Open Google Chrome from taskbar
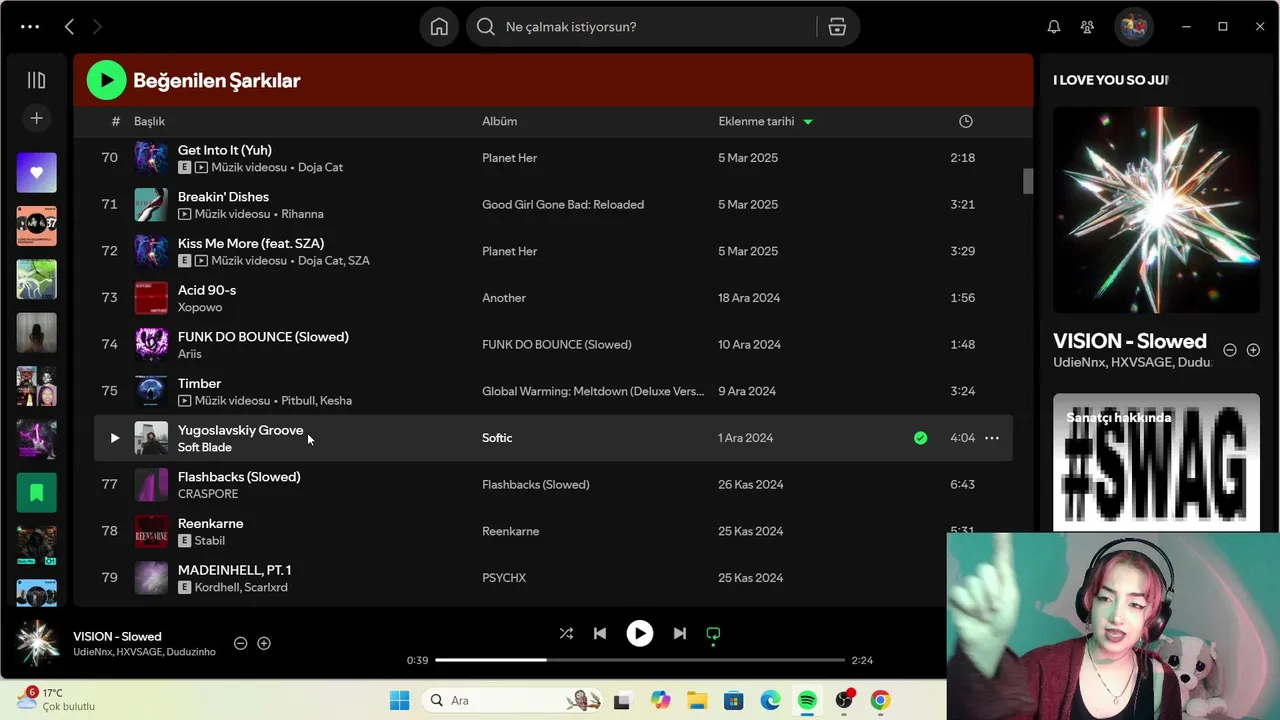This screenshot has height=720, width=1280. 880,700
